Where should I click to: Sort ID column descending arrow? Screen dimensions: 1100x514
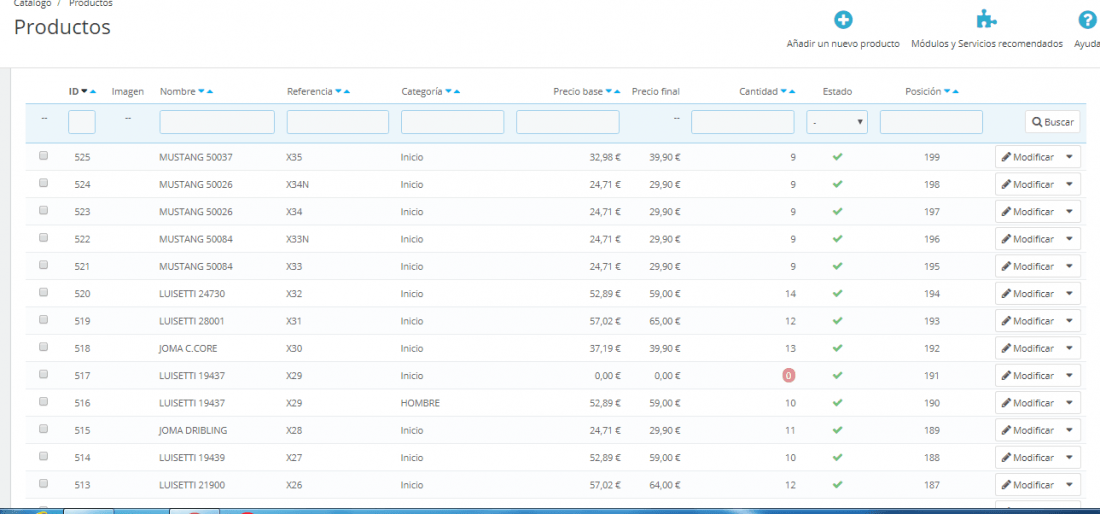(x=84, y=91)
